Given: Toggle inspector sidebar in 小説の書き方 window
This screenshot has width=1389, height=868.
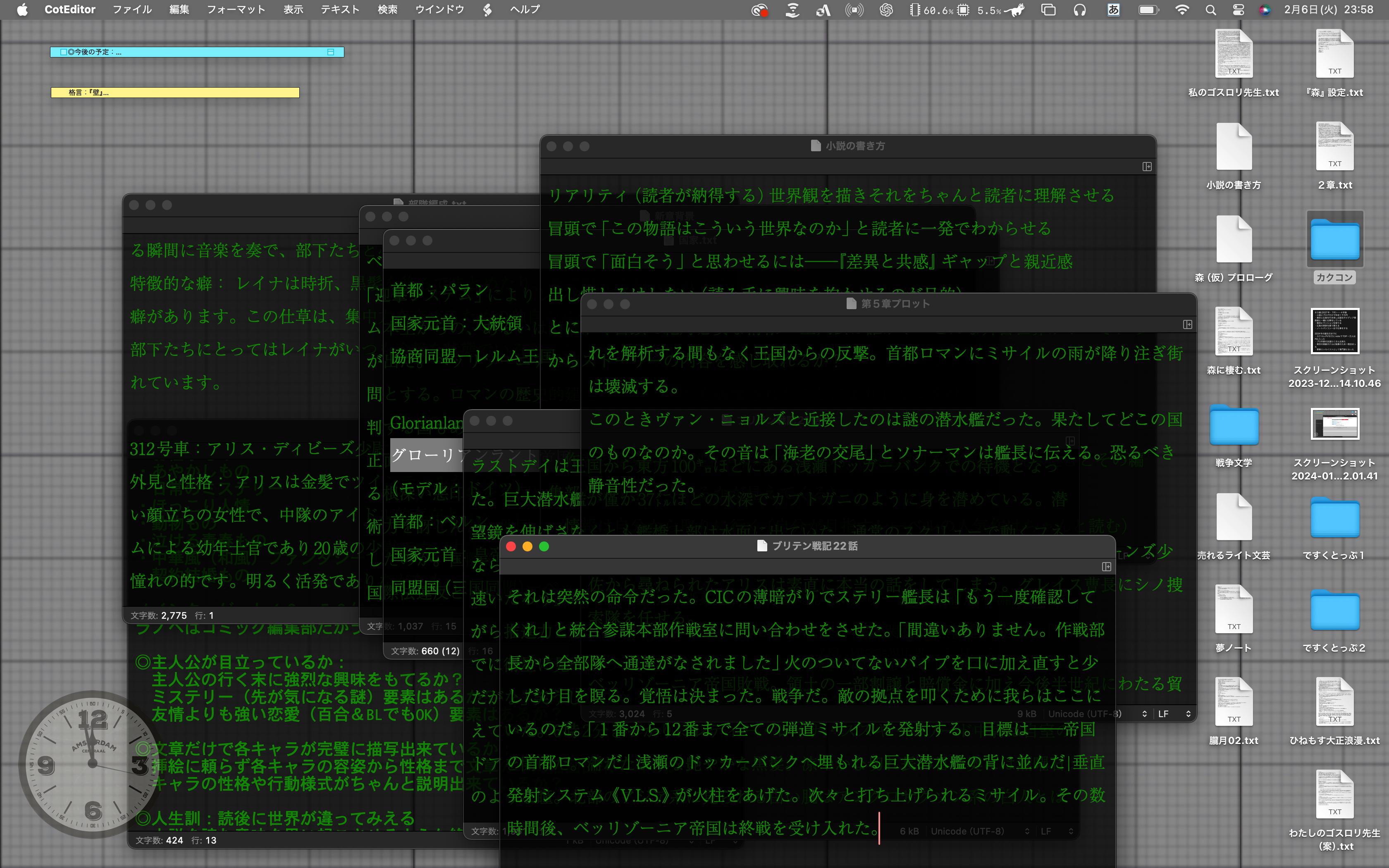Looking at the screenshot, I should [x=1146, y=167].
